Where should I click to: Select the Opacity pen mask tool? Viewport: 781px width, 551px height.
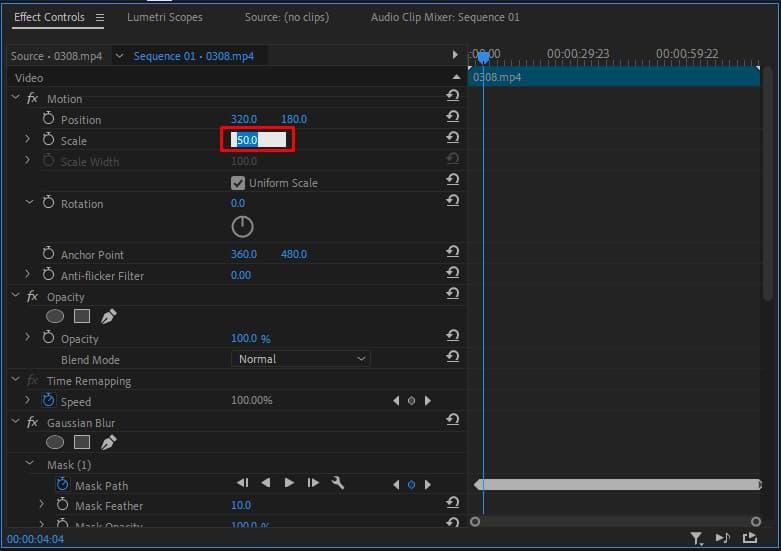point(108,317)
